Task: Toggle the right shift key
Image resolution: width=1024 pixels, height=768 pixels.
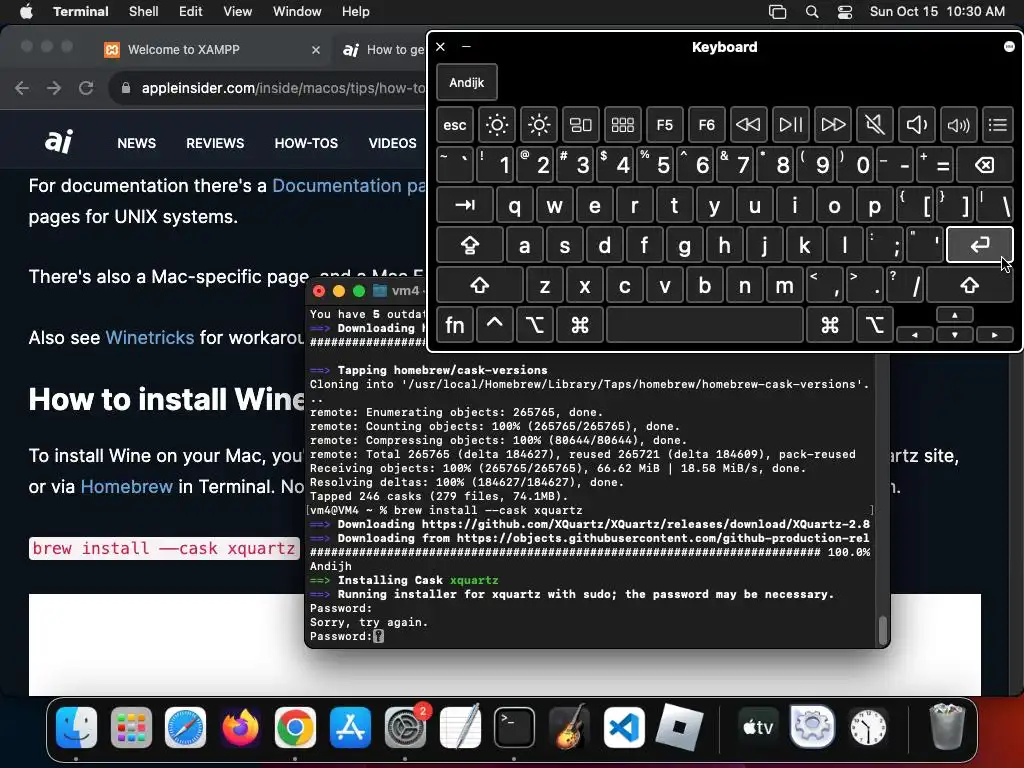Action: 970,286
